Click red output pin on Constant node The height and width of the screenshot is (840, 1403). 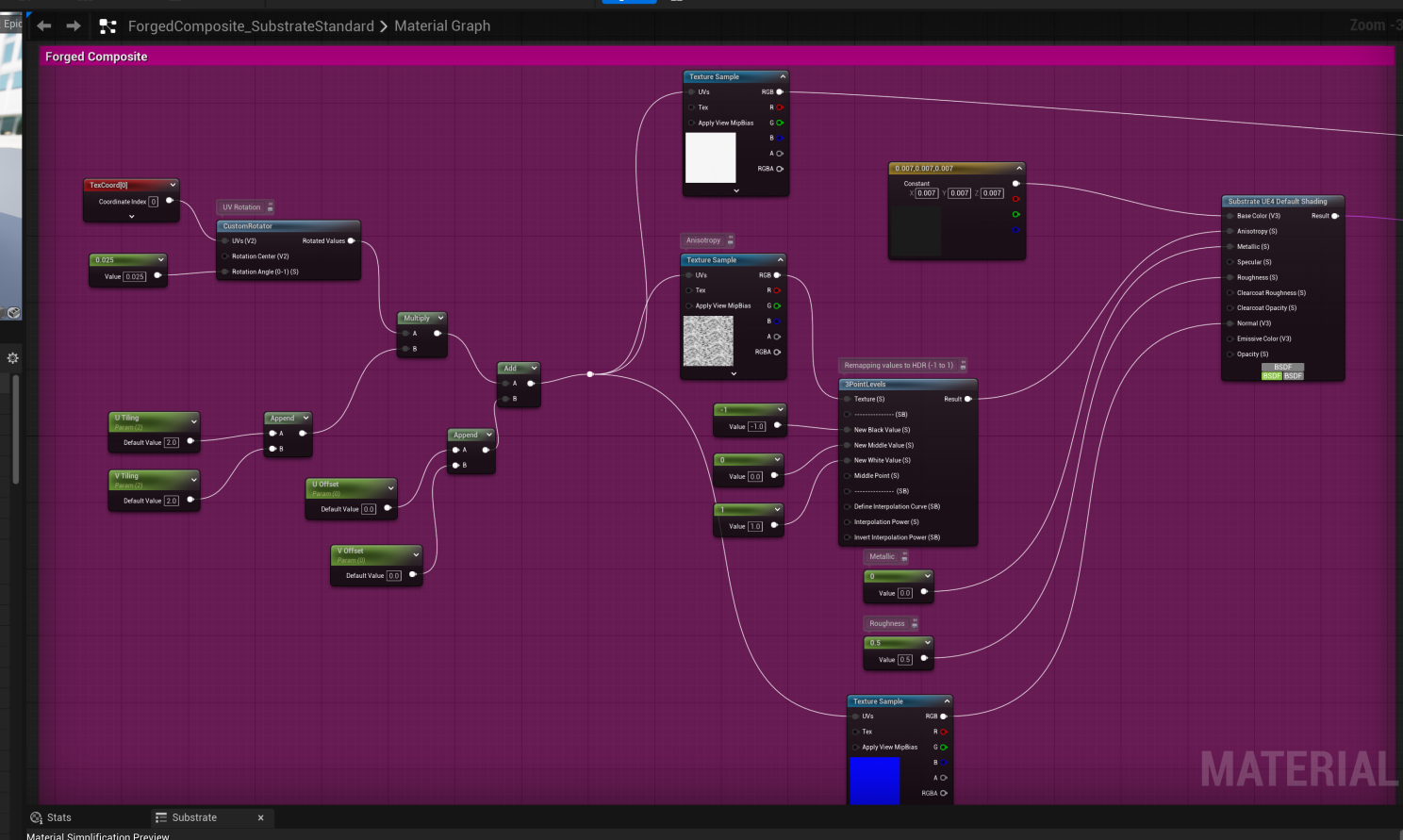pos(1015,199)
